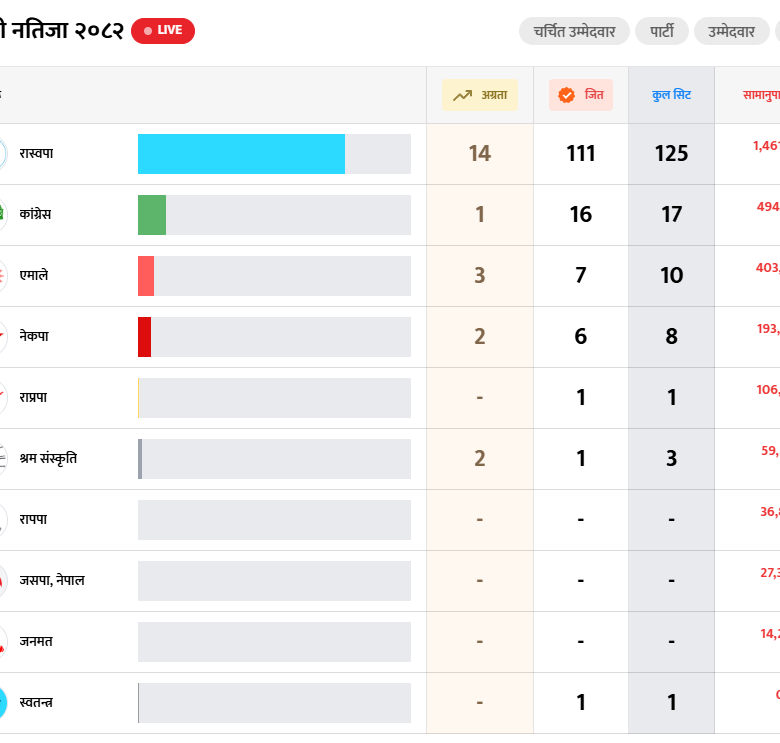The image size is (780, 743).
Task: Click the trending arrow icon in अग्रता header
Action: coord(462,96)
